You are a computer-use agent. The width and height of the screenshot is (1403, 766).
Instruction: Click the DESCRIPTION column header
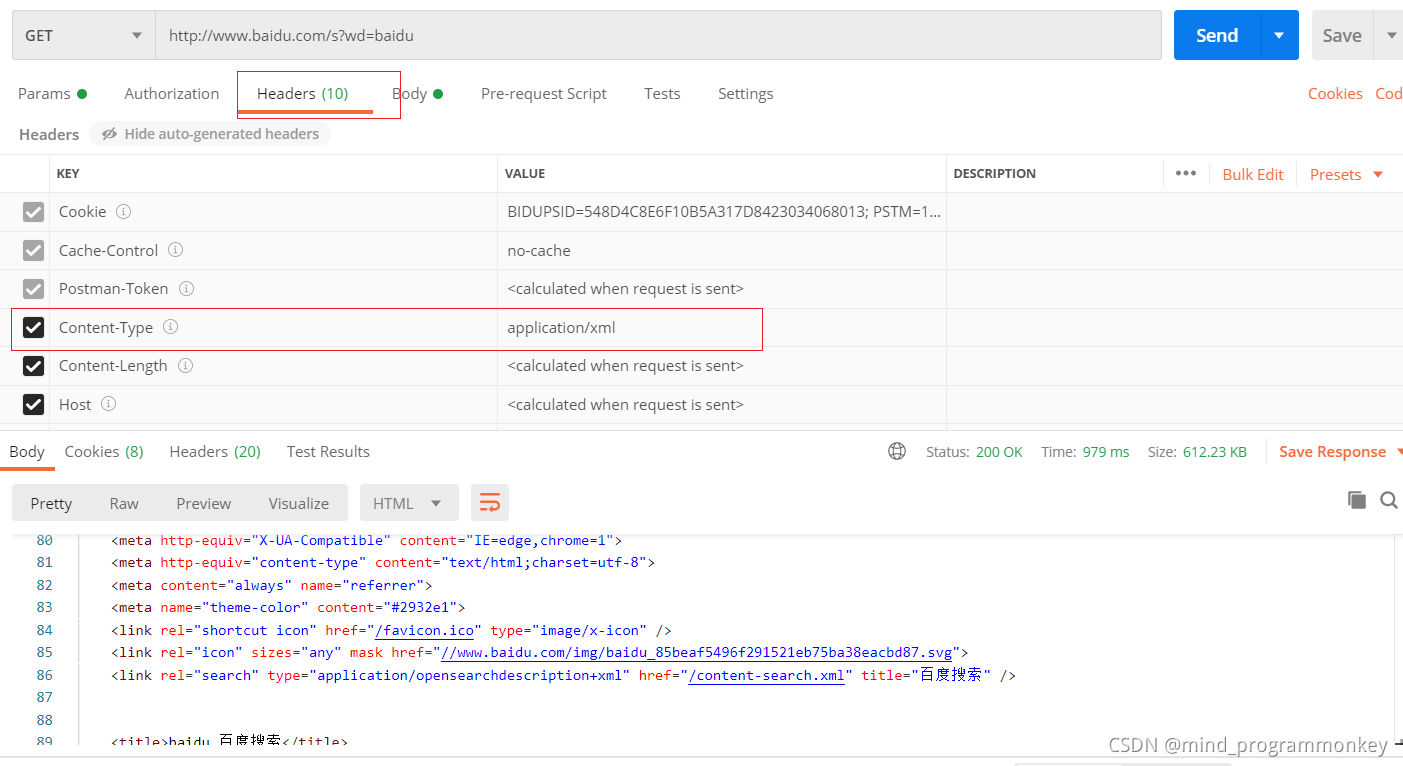[x=994, y=174]
